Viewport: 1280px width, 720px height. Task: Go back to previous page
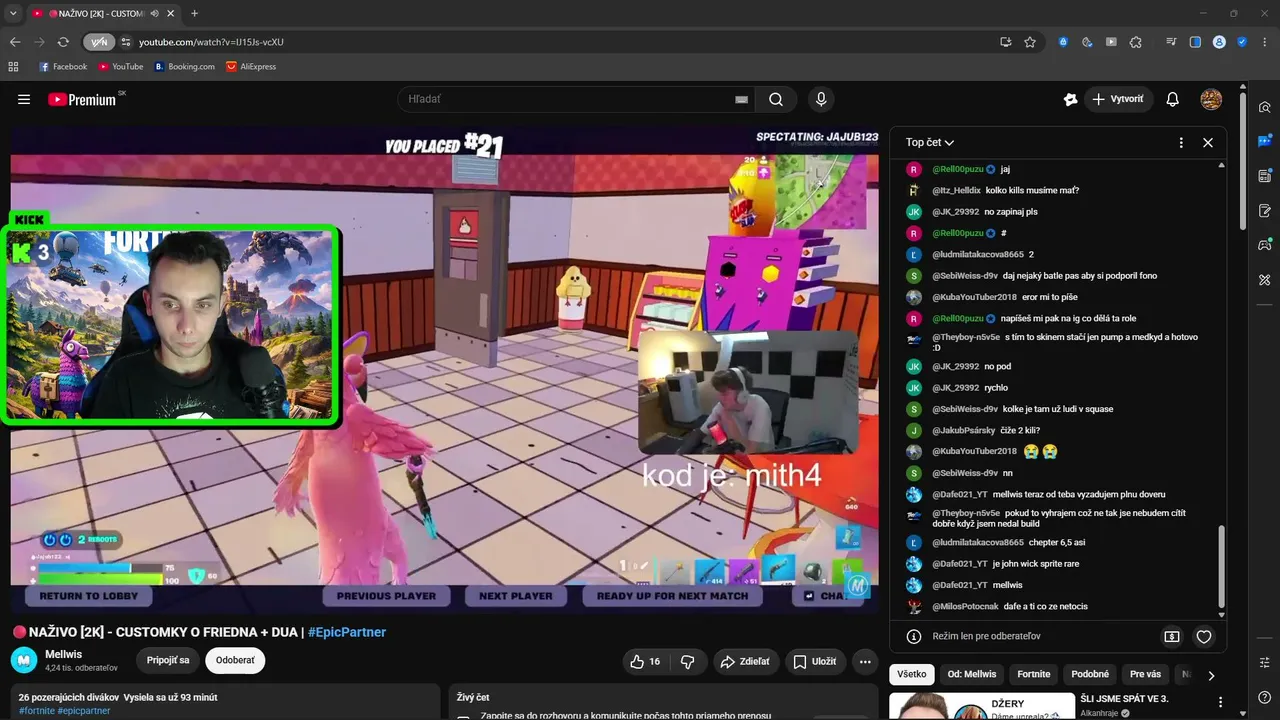(15, 42)
